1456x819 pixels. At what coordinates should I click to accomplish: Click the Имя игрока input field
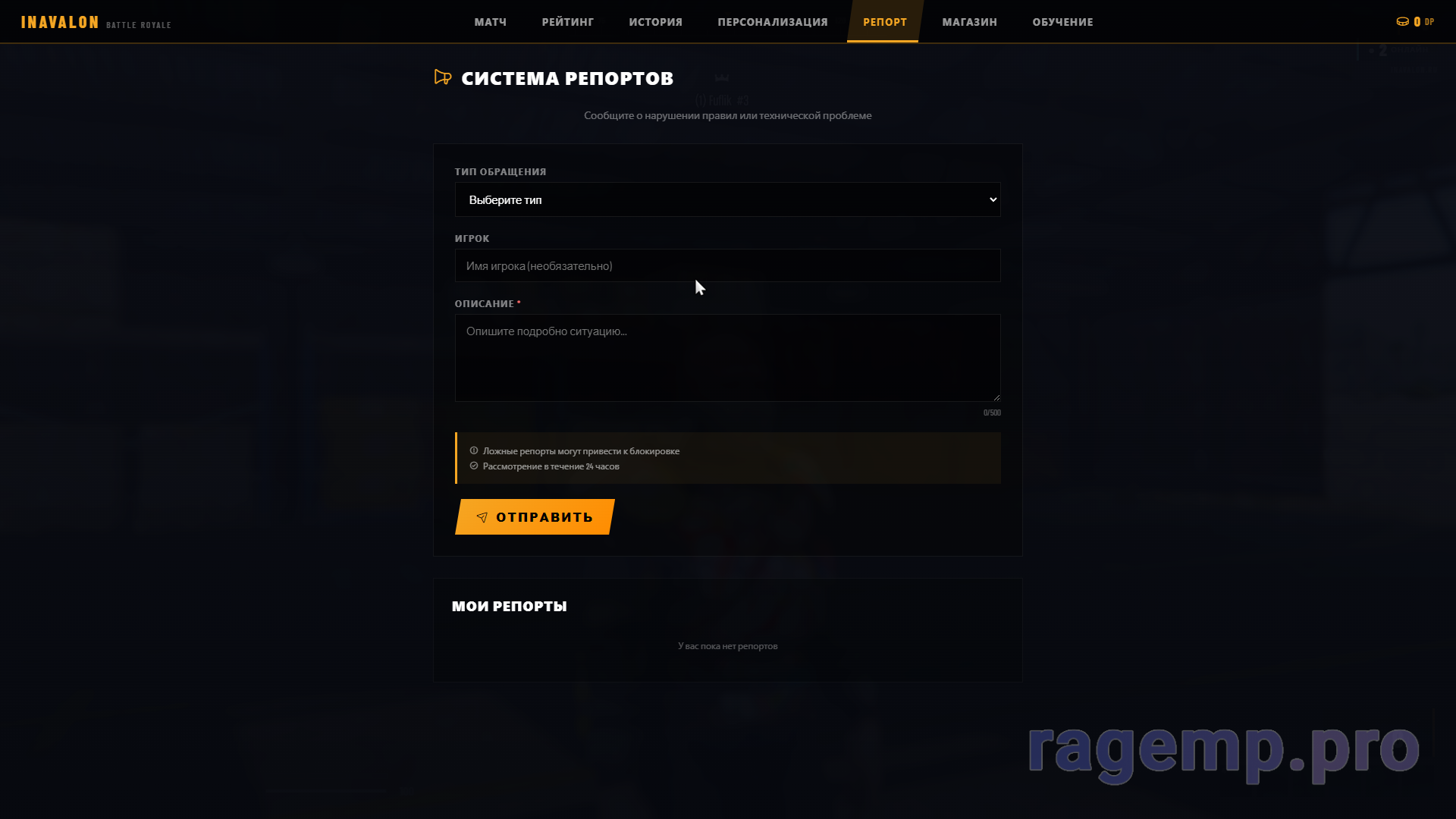727,265
